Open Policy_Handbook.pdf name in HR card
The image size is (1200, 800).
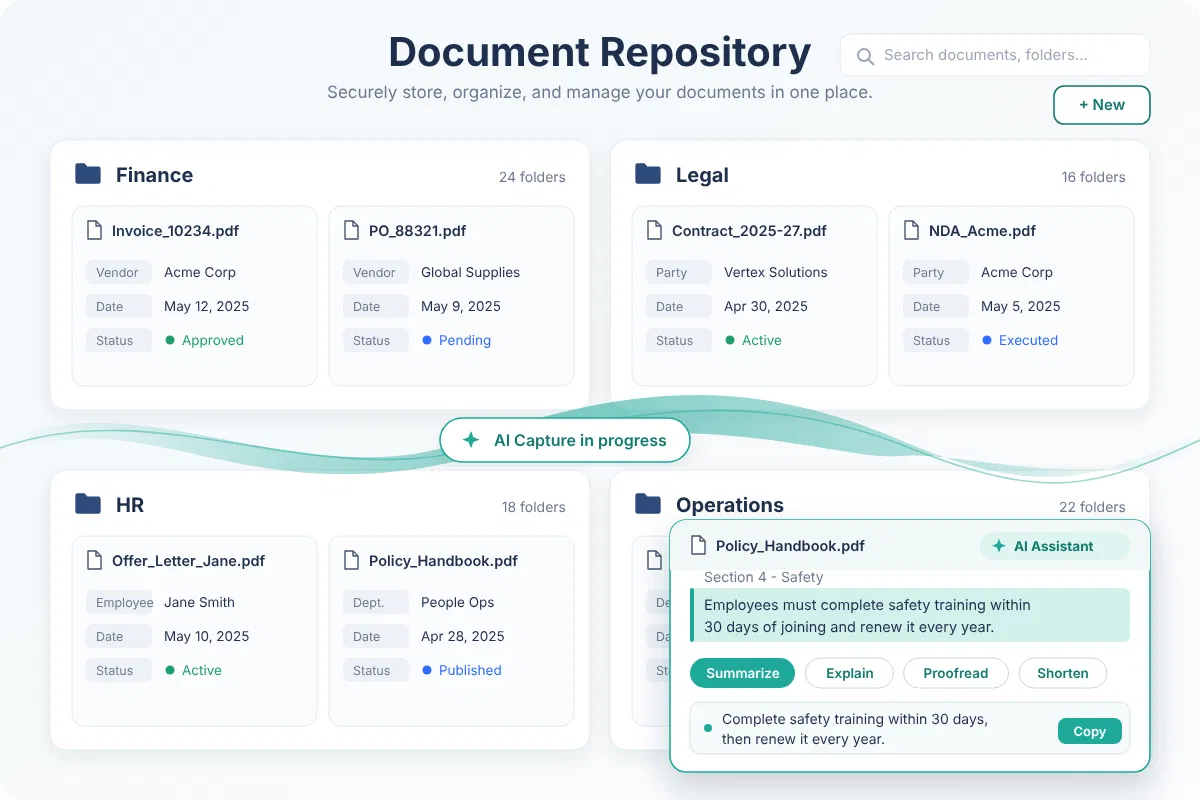click(443, 561)
